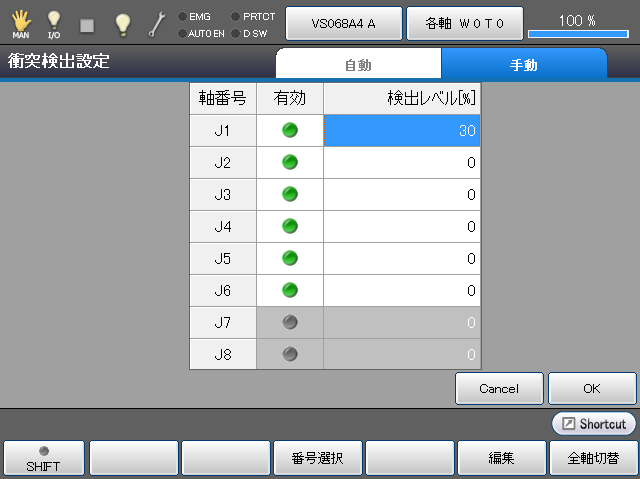The image size is (640, 479).
Task: Click the gray stop square icon
Action: click(x=87, y=24)
